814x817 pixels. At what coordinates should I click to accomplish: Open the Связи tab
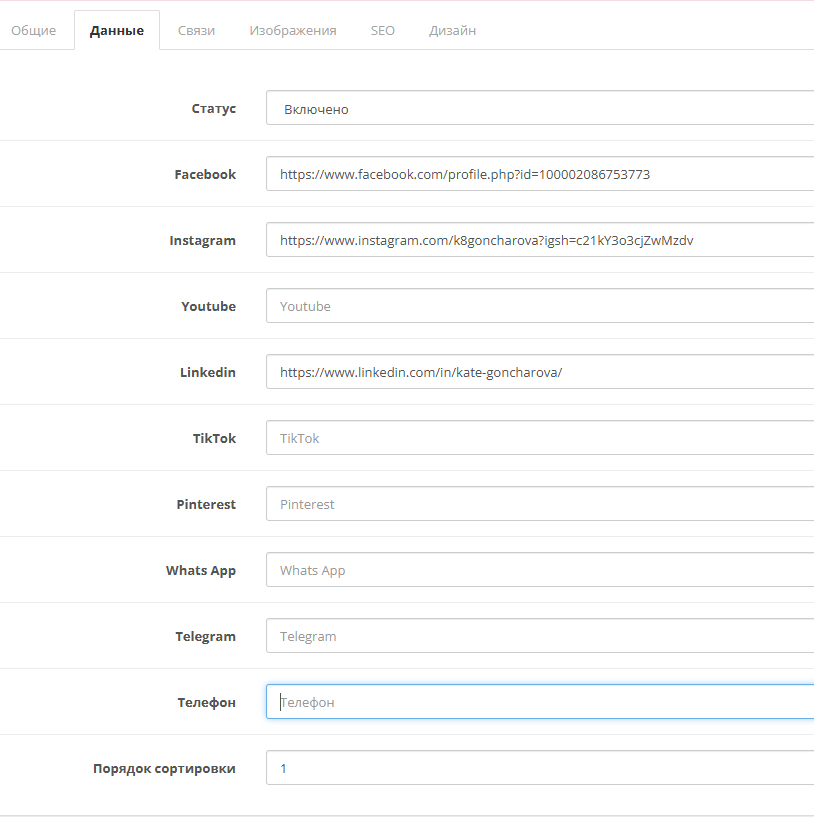196,30
